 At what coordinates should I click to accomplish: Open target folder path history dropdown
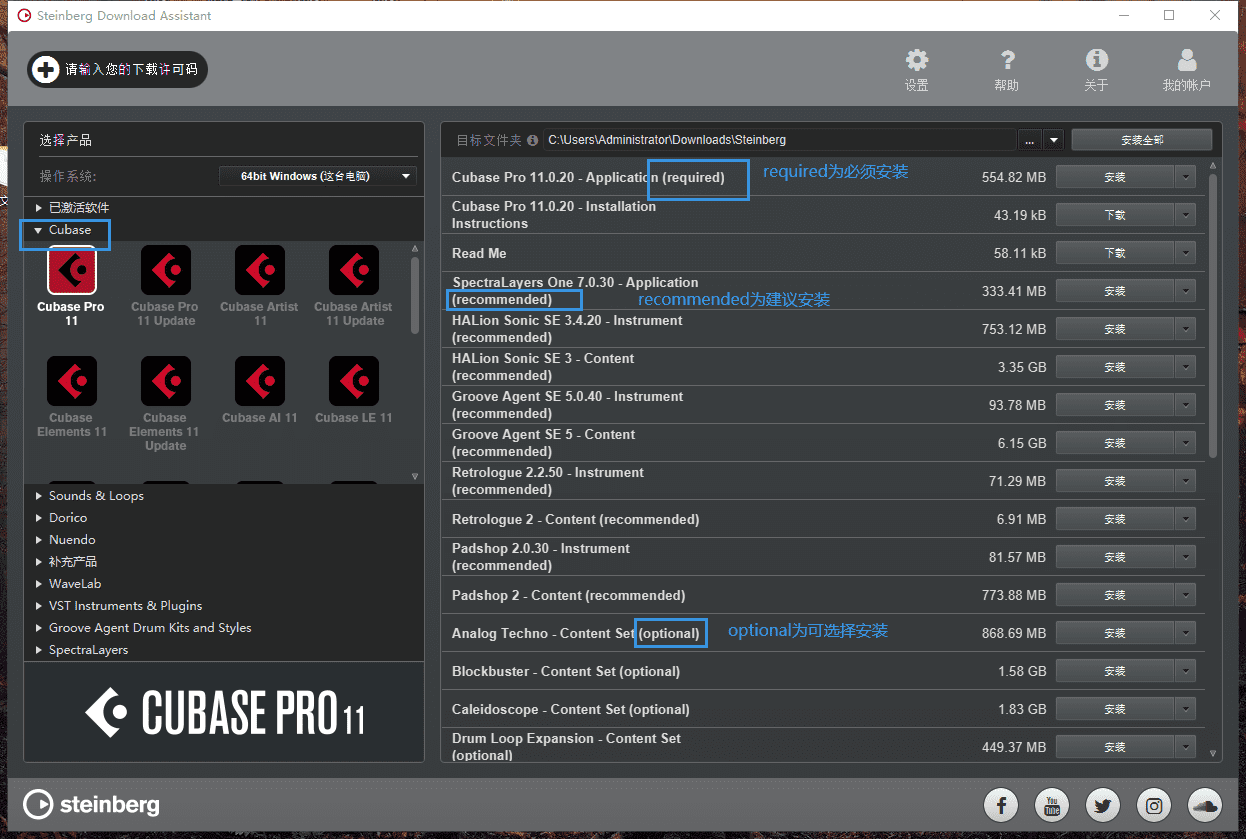[x=1053, y=140]
